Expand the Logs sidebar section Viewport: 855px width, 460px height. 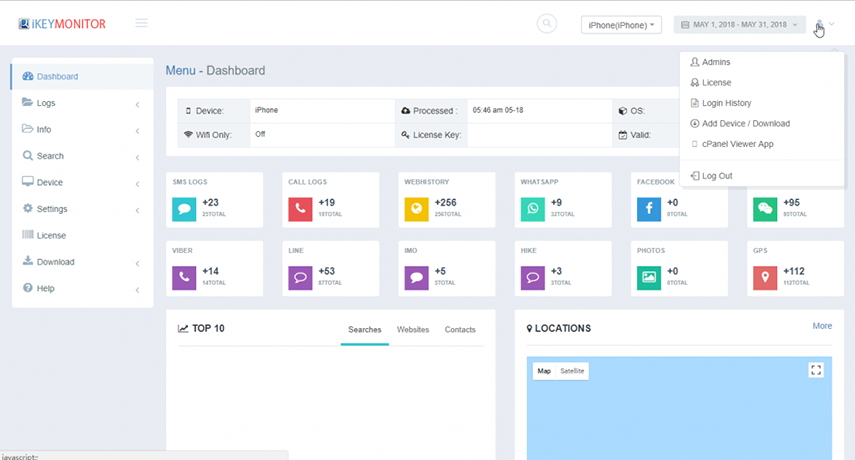82,103
